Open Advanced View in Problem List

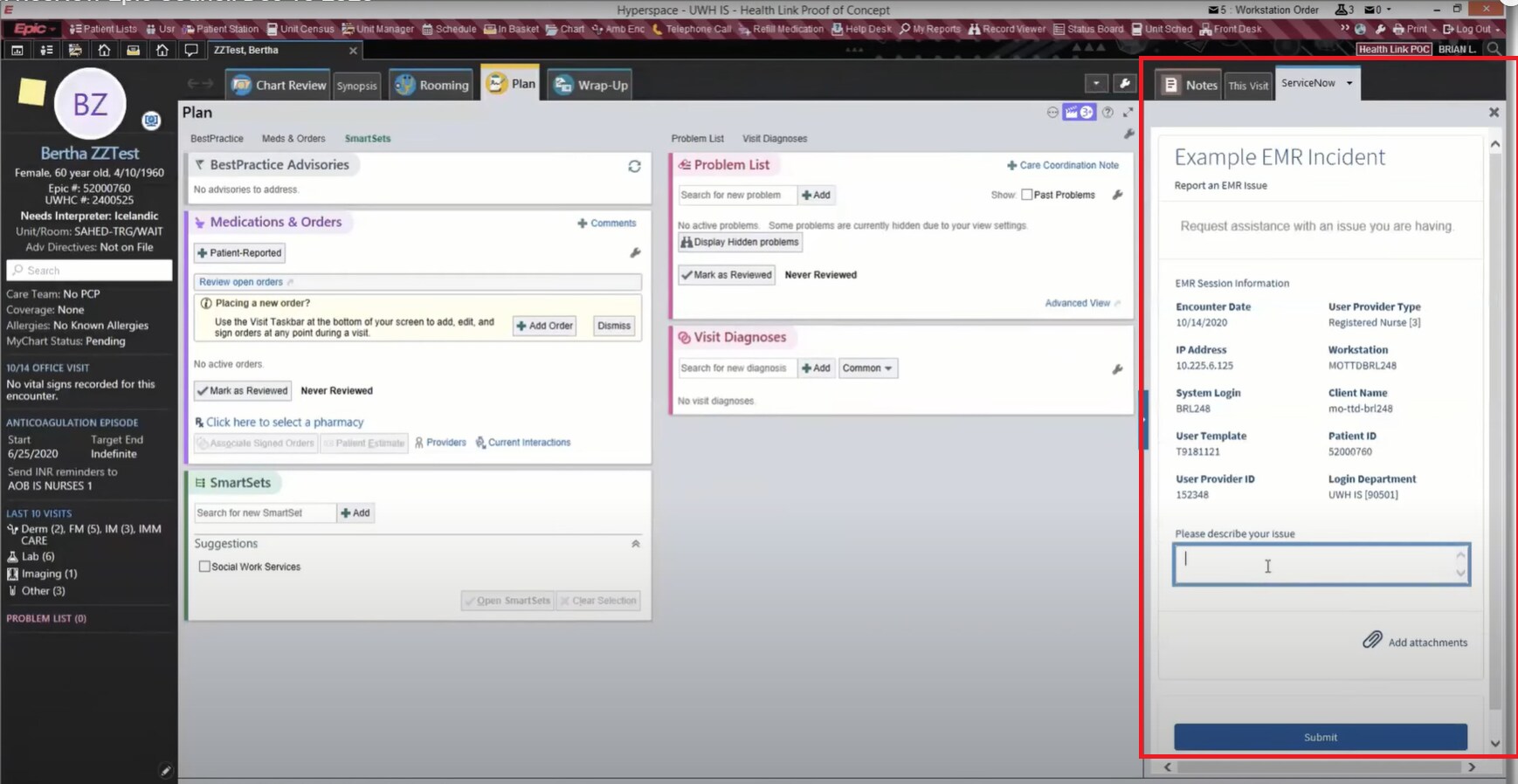click(x=1078, y=303)
